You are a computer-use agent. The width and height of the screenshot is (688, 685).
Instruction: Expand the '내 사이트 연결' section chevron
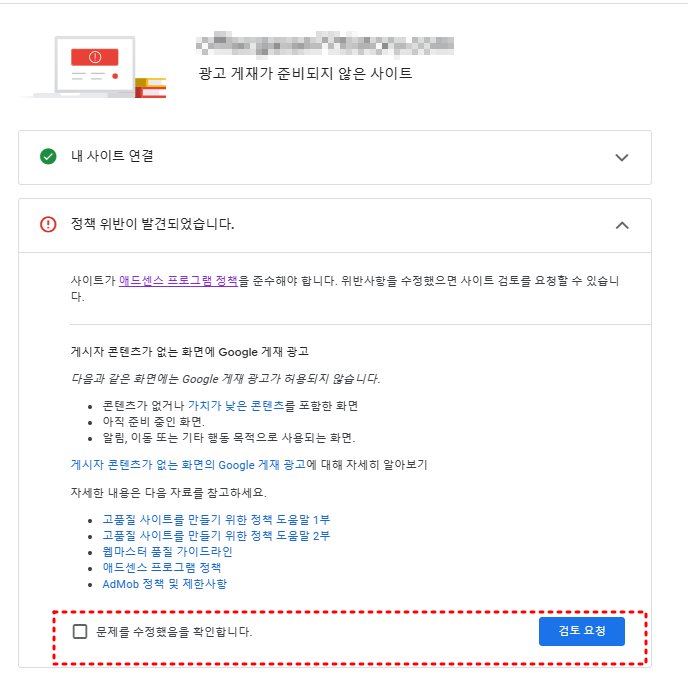click(x=622, y=157)
